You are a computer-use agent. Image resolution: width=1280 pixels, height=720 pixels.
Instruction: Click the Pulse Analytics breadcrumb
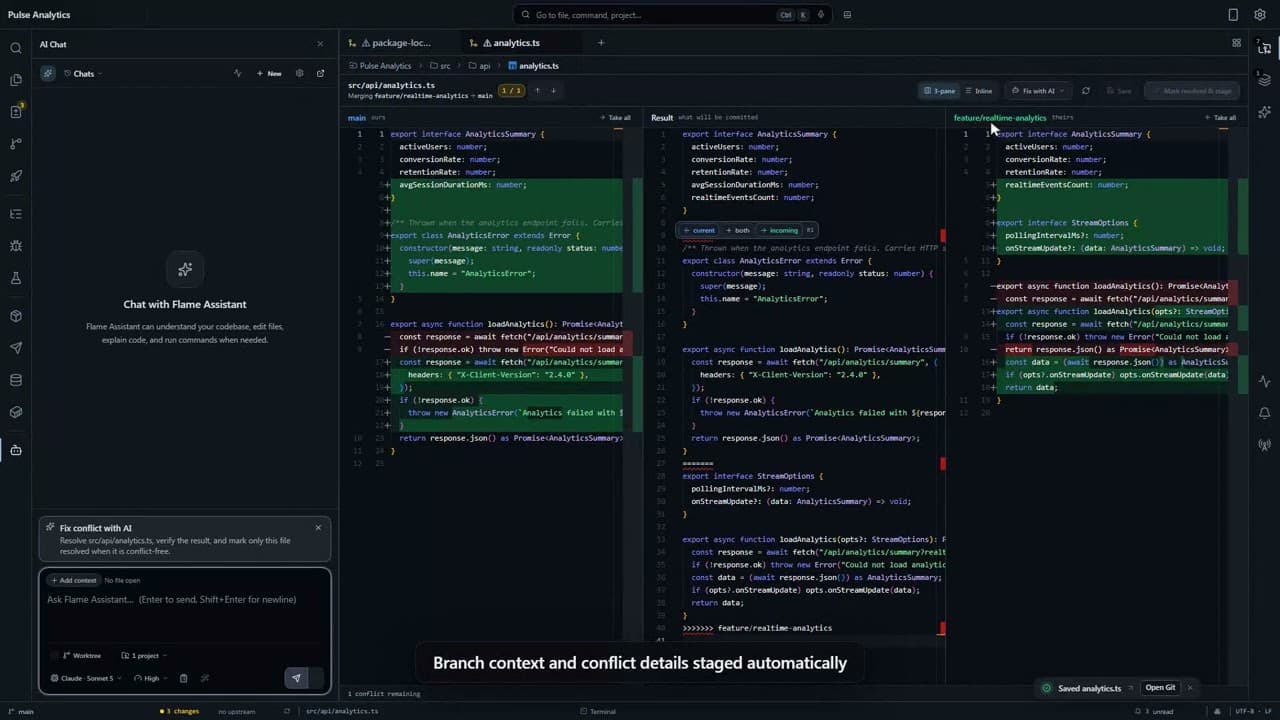click(379, 66)
